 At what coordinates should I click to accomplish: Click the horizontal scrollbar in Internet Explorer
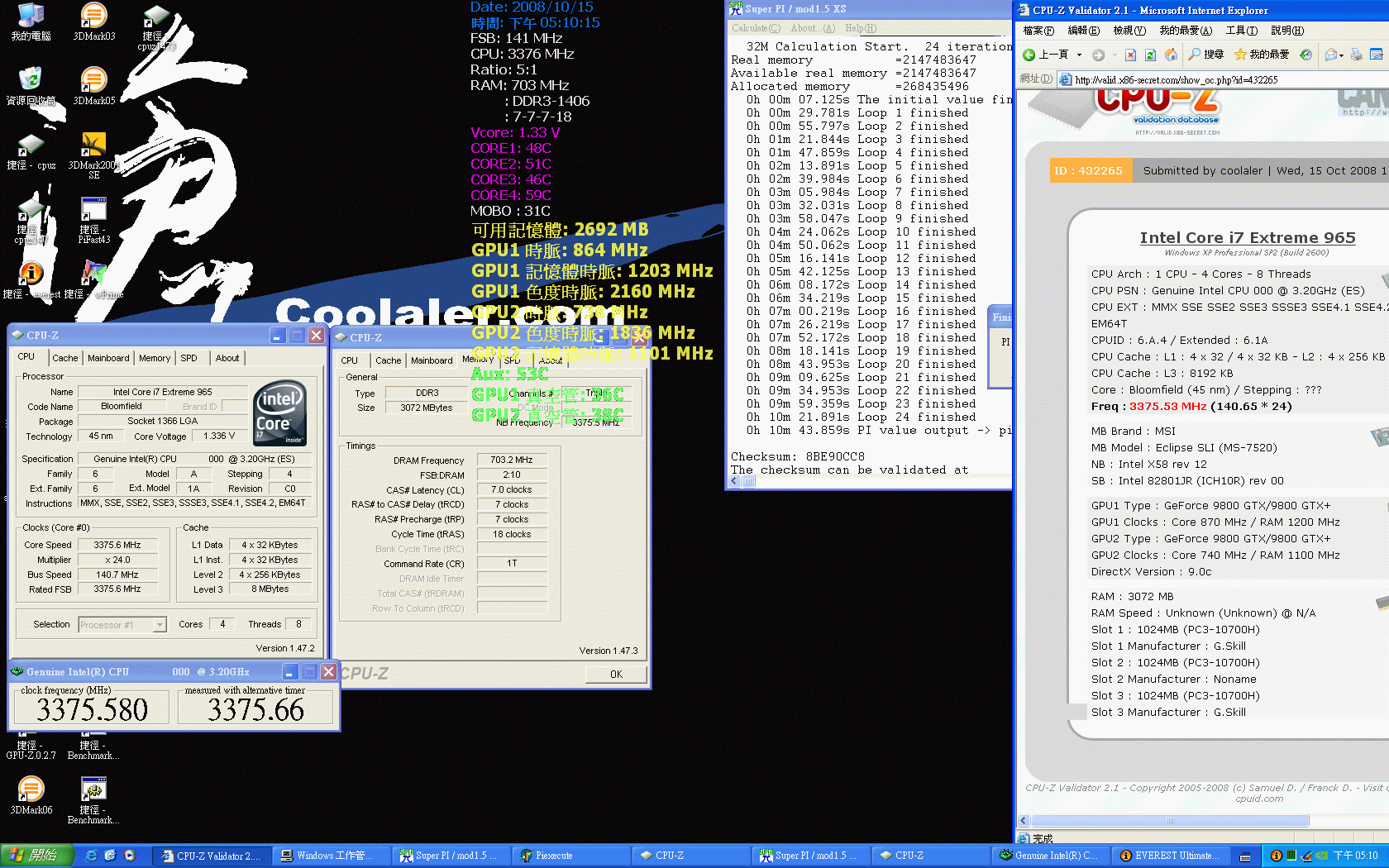pos(1170,821)
